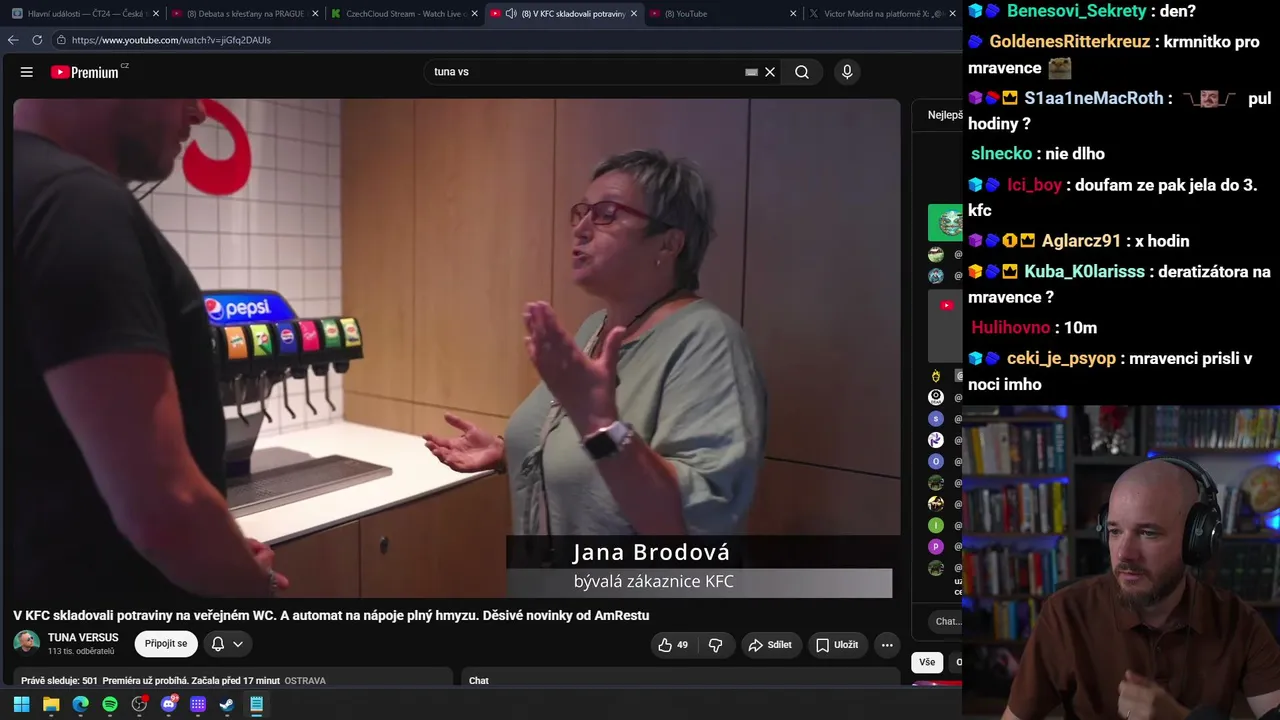The width and height of the screenshot is (1280, 720).
Task: Click username 'S1aa1neMacRoth' in stream chat
Action: [x=1093, y=98]
